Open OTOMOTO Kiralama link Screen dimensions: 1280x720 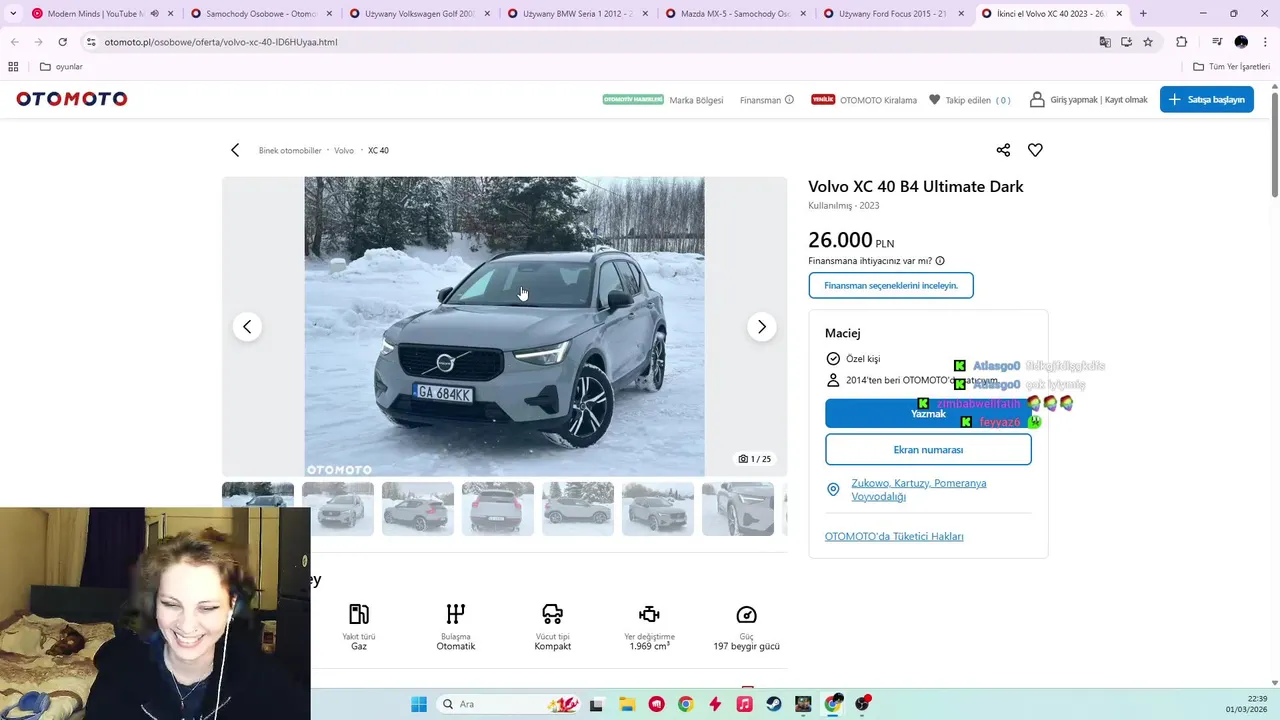tap(878, 100)
